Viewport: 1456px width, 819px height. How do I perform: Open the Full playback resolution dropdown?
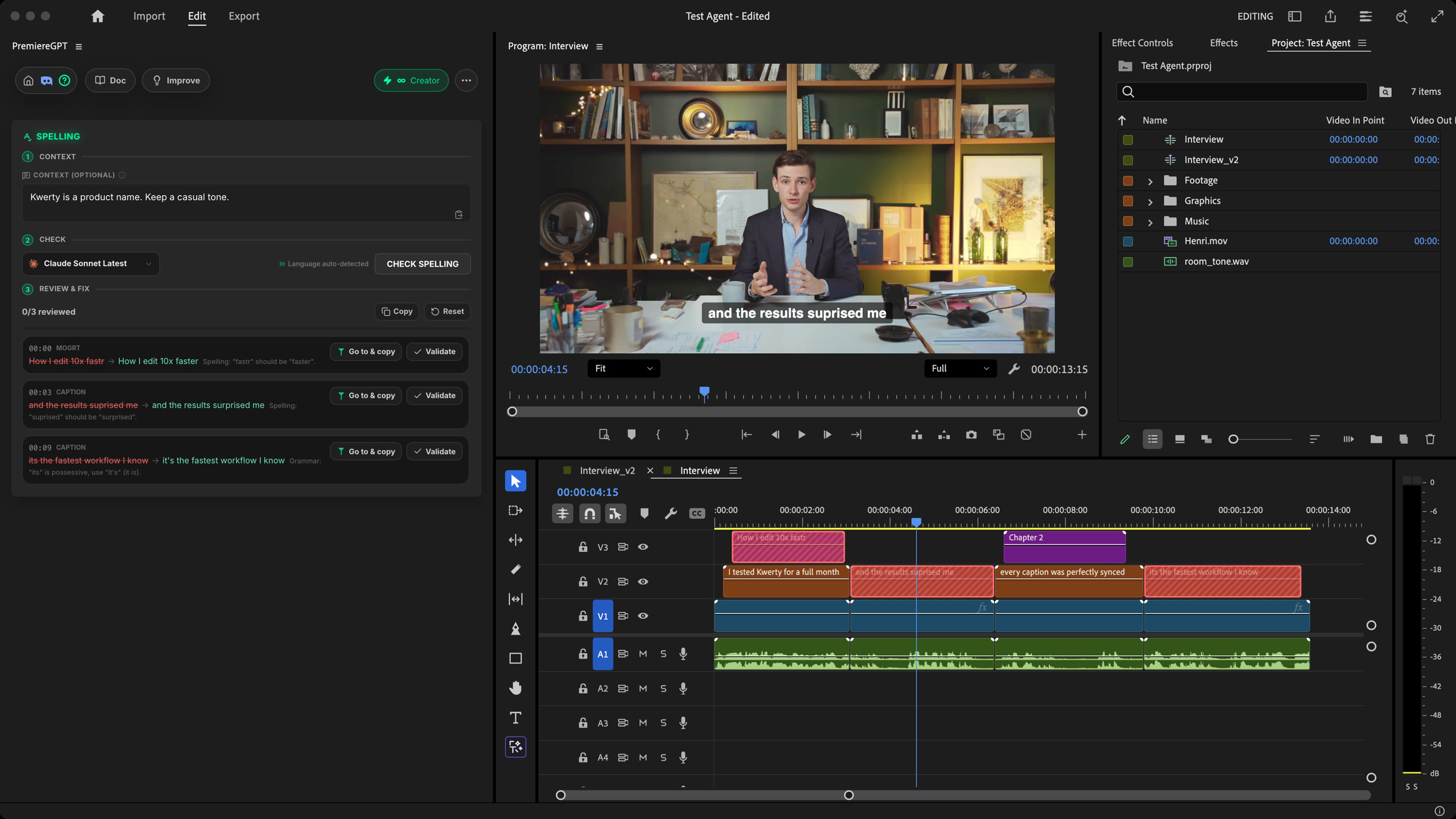pyautogui.click(x=960, y=369)
